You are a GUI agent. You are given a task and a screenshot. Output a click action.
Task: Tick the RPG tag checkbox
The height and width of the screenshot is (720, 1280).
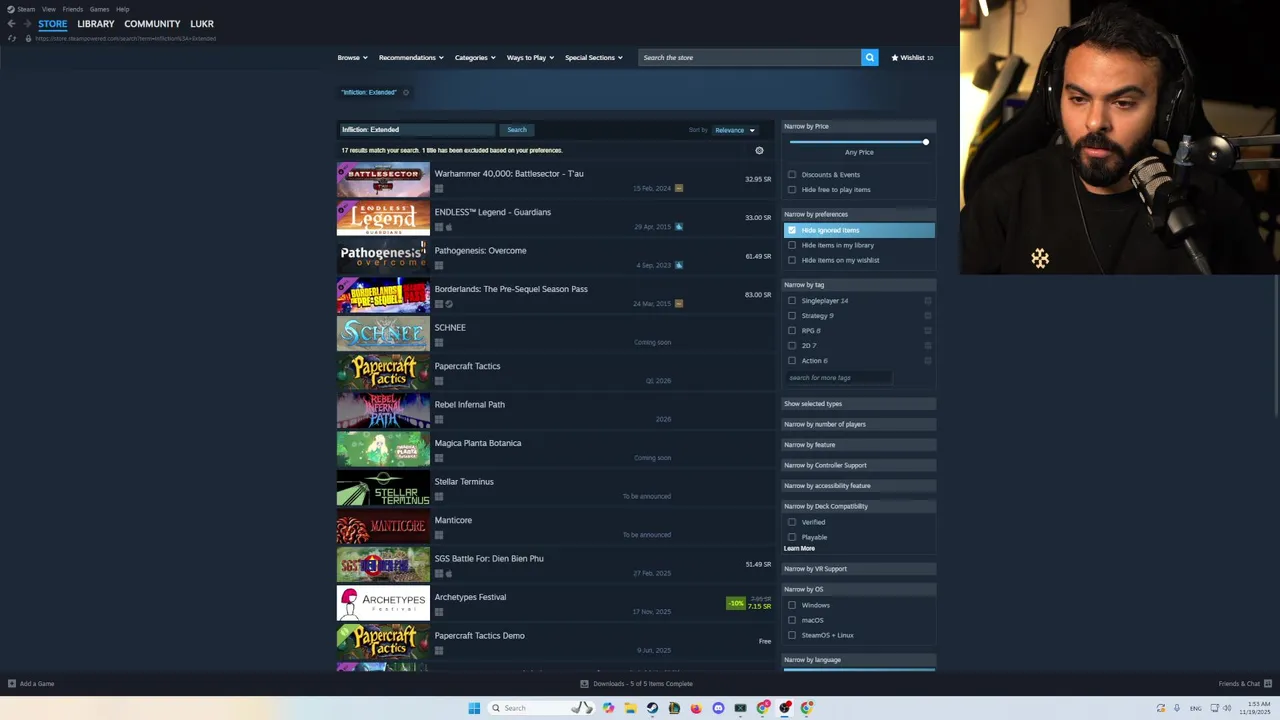pyautogui.click(x=792, y=331)
